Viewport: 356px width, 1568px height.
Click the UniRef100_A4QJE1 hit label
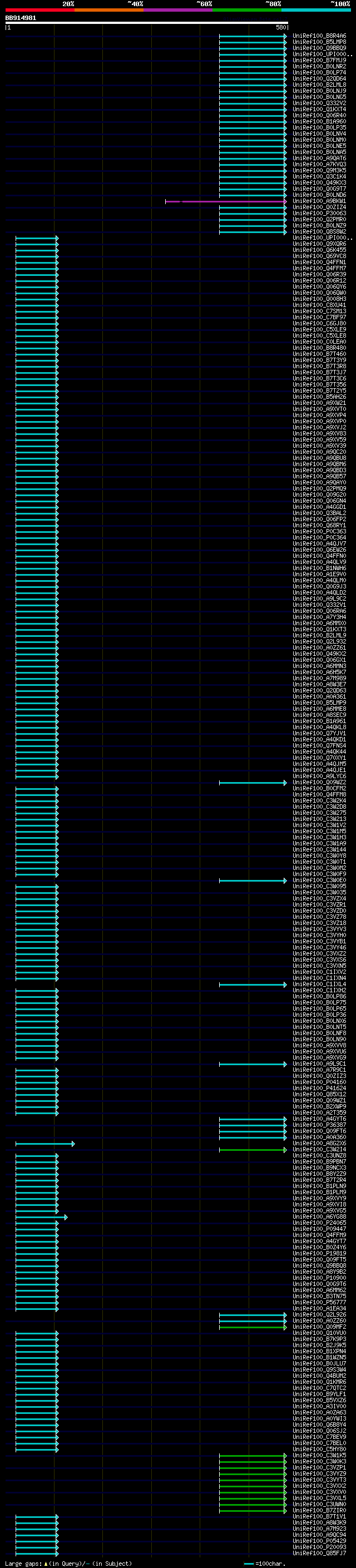[x=319, y=770]
